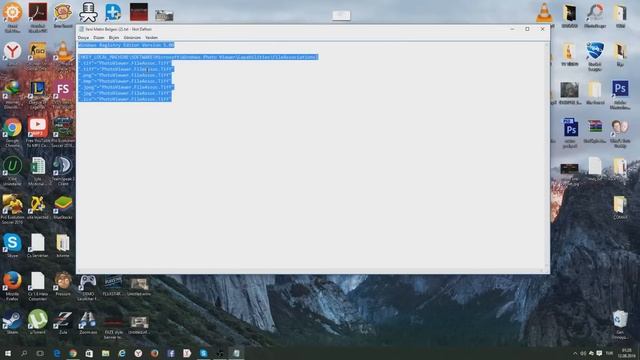
Task: Expand the system tray hidden icons chevron
Action: point(575,353)
